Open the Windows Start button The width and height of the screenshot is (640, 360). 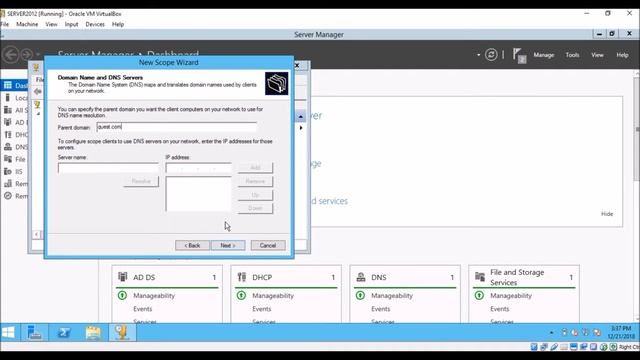coord(8,333)
